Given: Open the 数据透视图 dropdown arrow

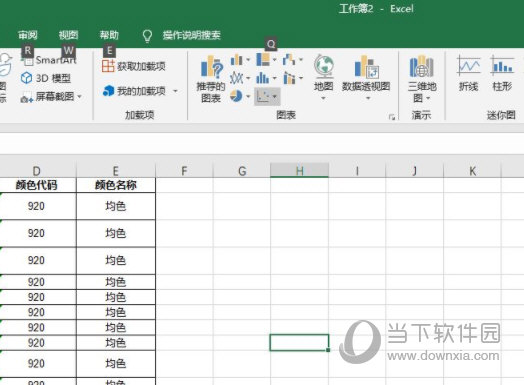Looking at the screenshot, I should 368,98.
